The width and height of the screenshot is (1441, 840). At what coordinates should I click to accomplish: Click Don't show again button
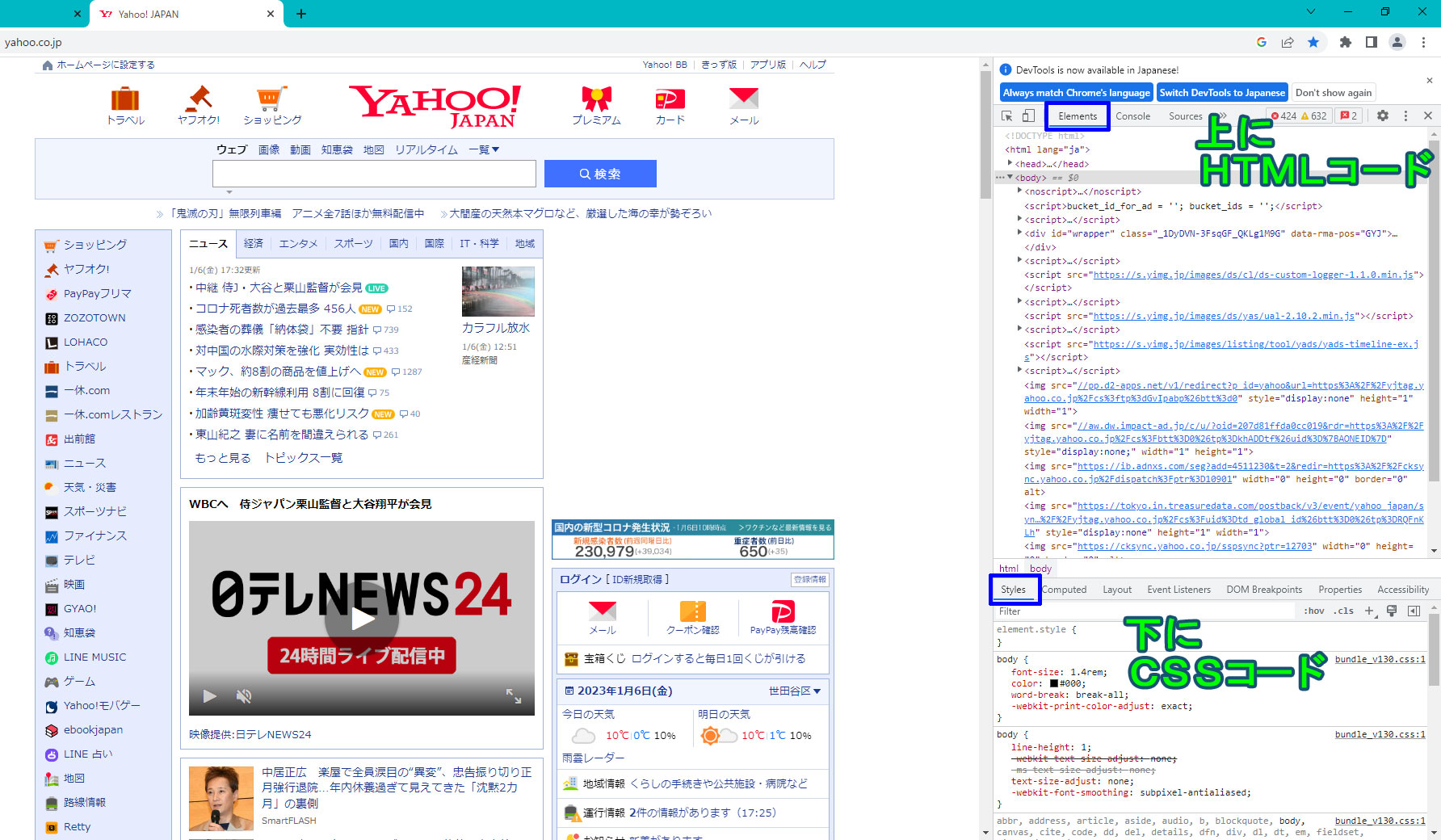[1334, 93]
